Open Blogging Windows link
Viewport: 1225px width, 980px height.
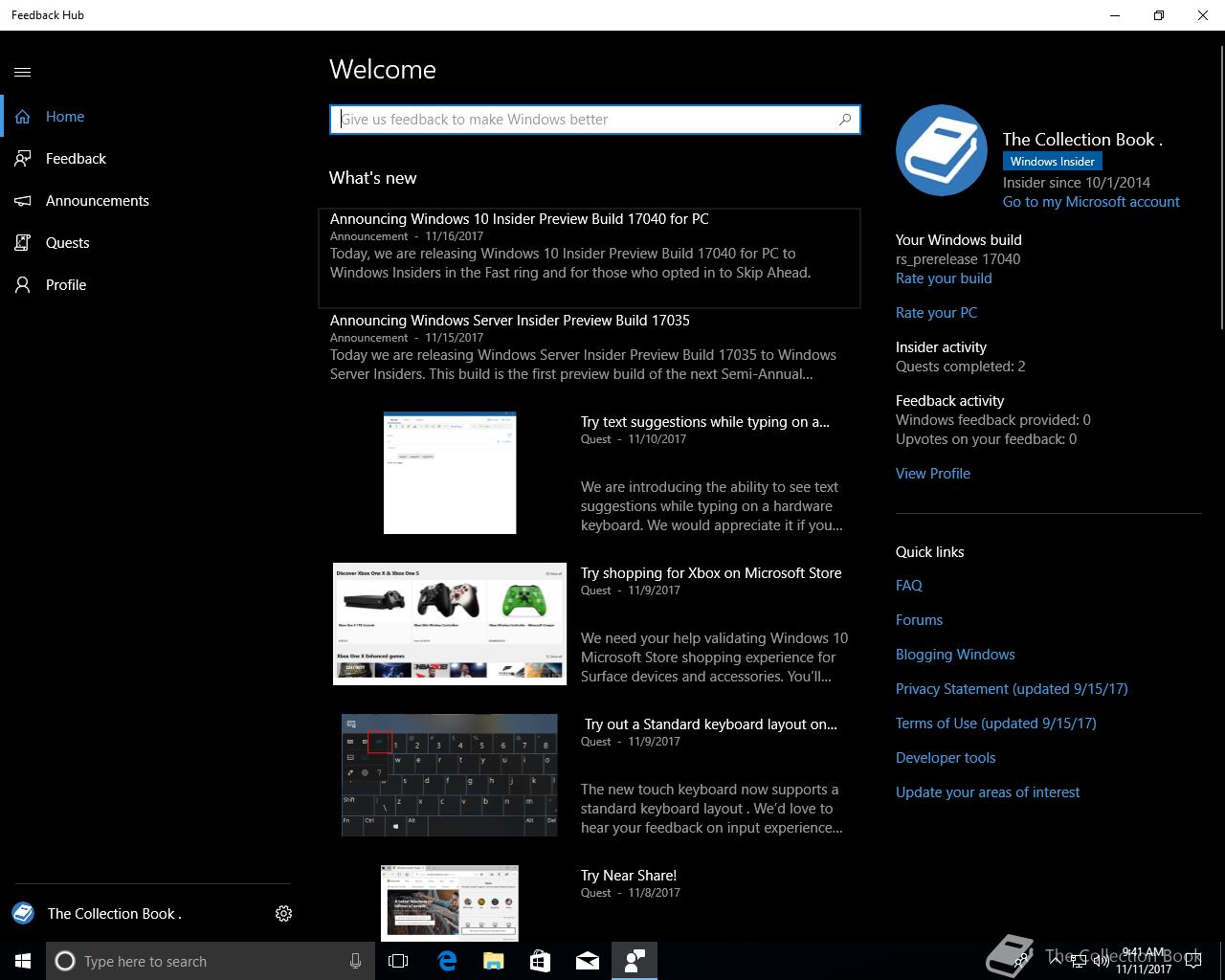pos(955,655)
